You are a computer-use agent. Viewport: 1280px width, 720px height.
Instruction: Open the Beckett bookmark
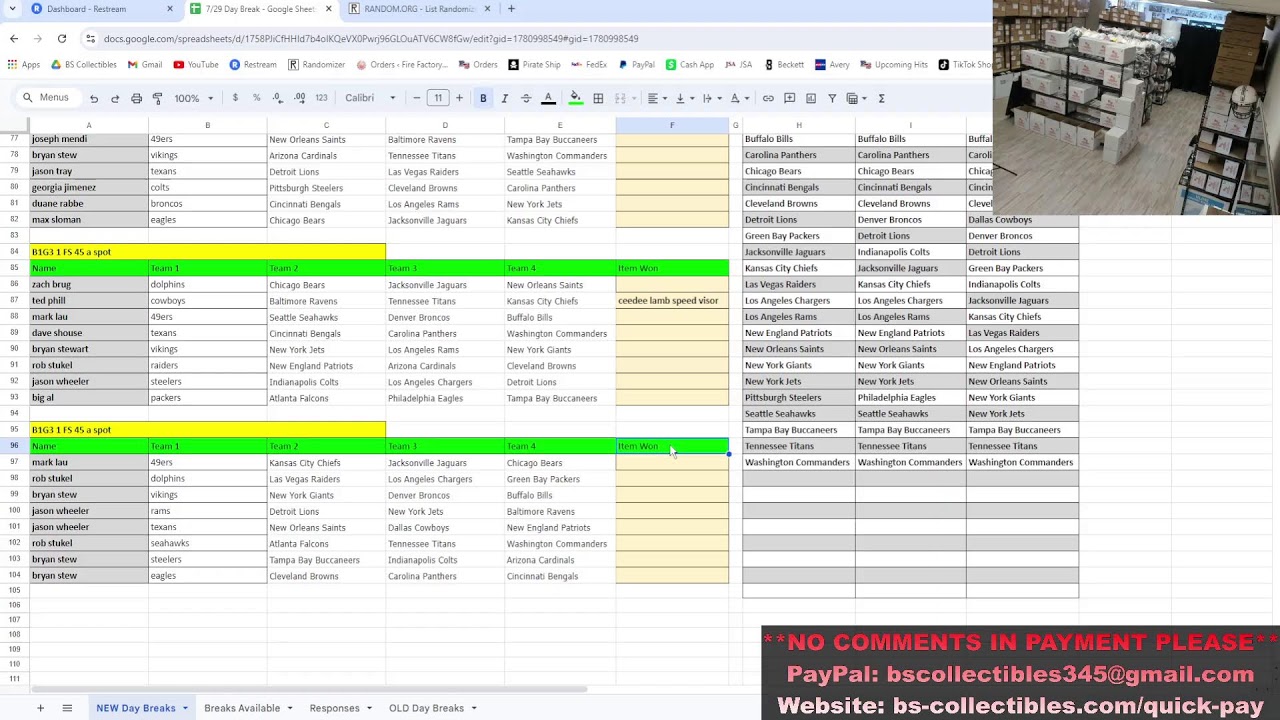(784, 65)
